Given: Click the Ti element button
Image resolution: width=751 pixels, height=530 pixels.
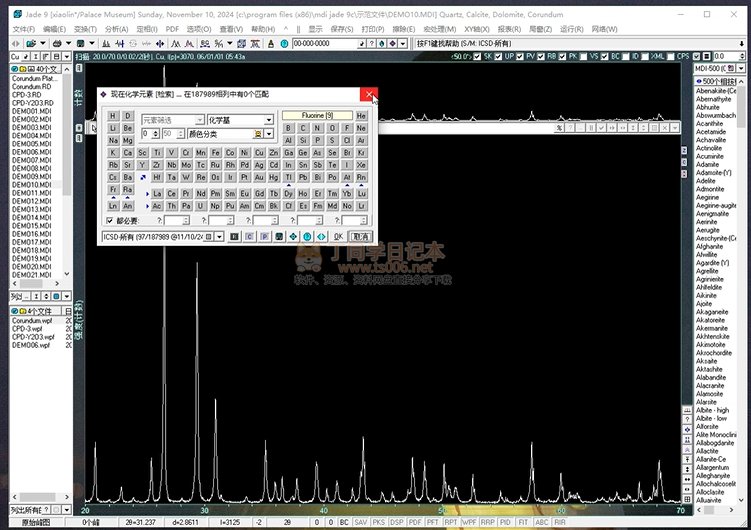Looking at the screenshot, I should coord(156,153).
